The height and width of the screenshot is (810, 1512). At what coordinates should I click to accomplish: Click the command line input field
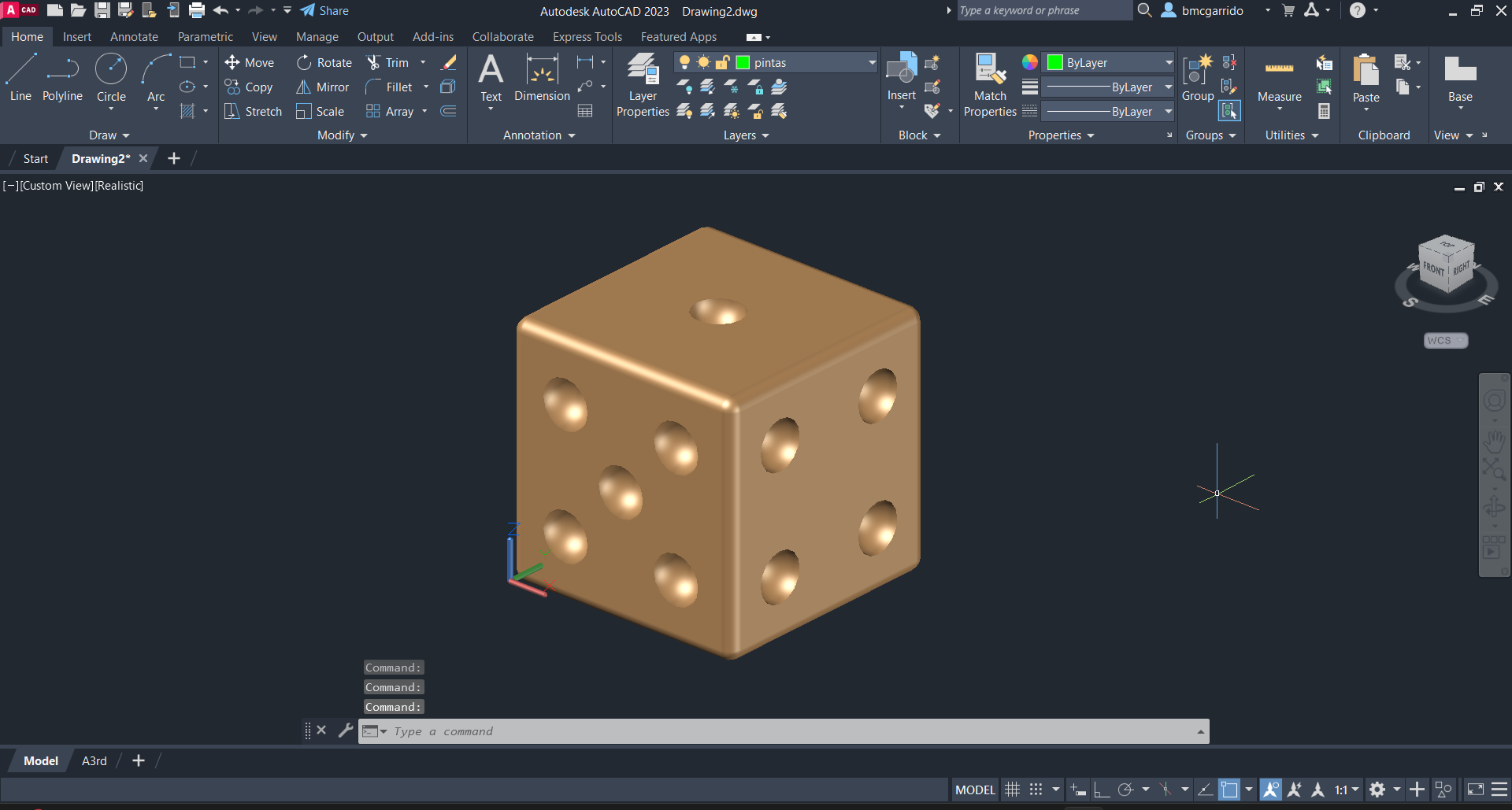(784, 731)
